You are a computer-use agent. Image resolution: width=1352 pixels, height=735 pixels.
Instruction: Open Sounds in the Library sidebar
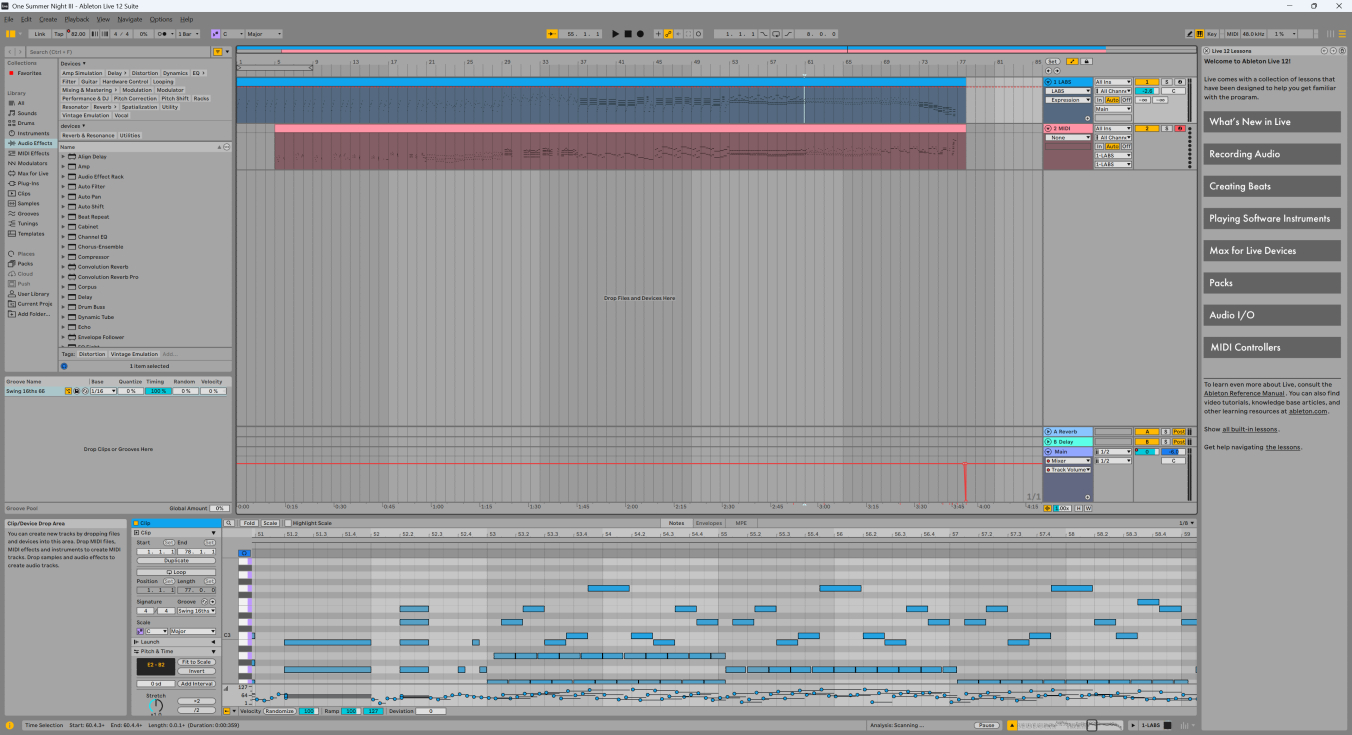(27, 113)
